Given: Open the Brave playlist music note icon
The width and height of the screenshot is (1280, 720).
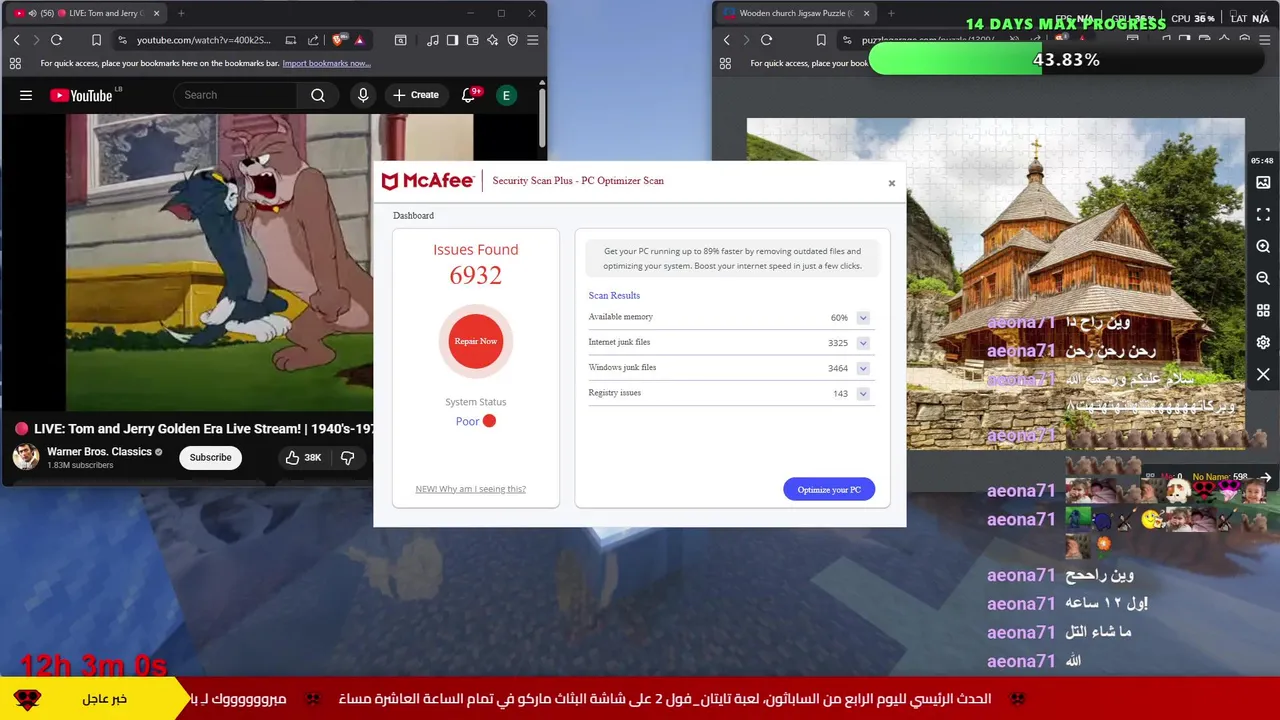Looking at the screenshot, I should 432,40.
